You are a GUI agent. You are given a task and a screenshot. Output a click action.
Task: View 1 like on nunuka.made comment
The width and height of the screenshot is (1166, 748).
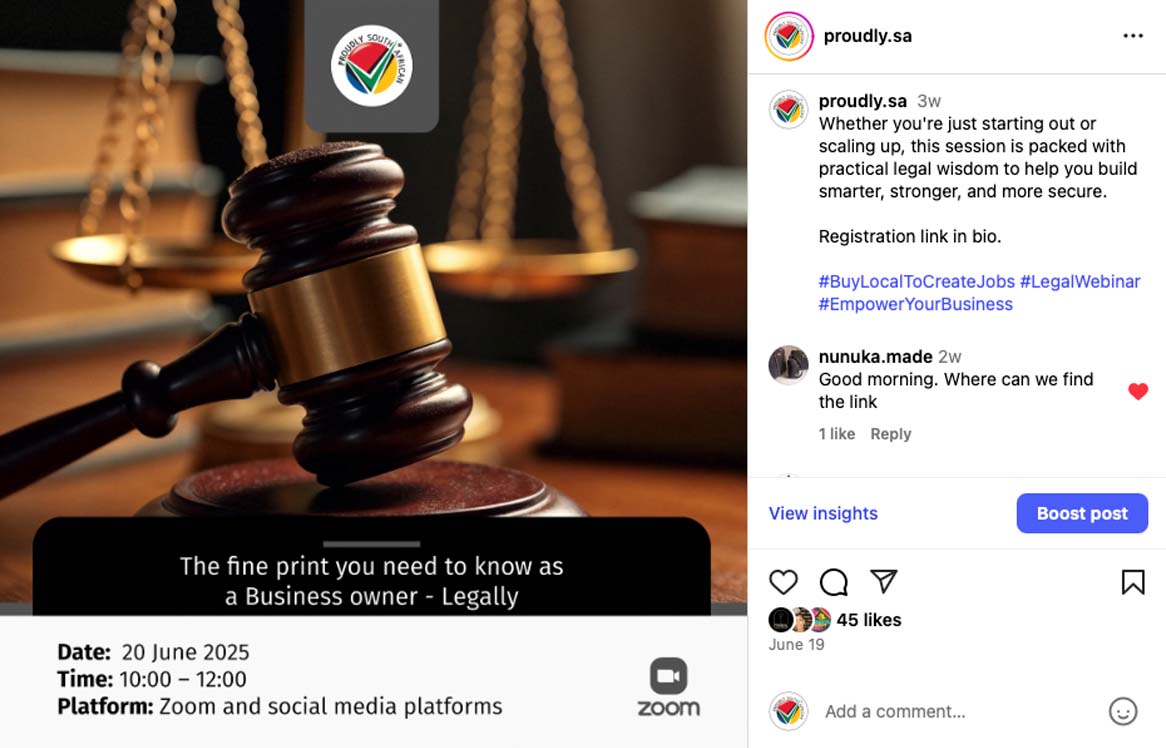tap(837, 433)
